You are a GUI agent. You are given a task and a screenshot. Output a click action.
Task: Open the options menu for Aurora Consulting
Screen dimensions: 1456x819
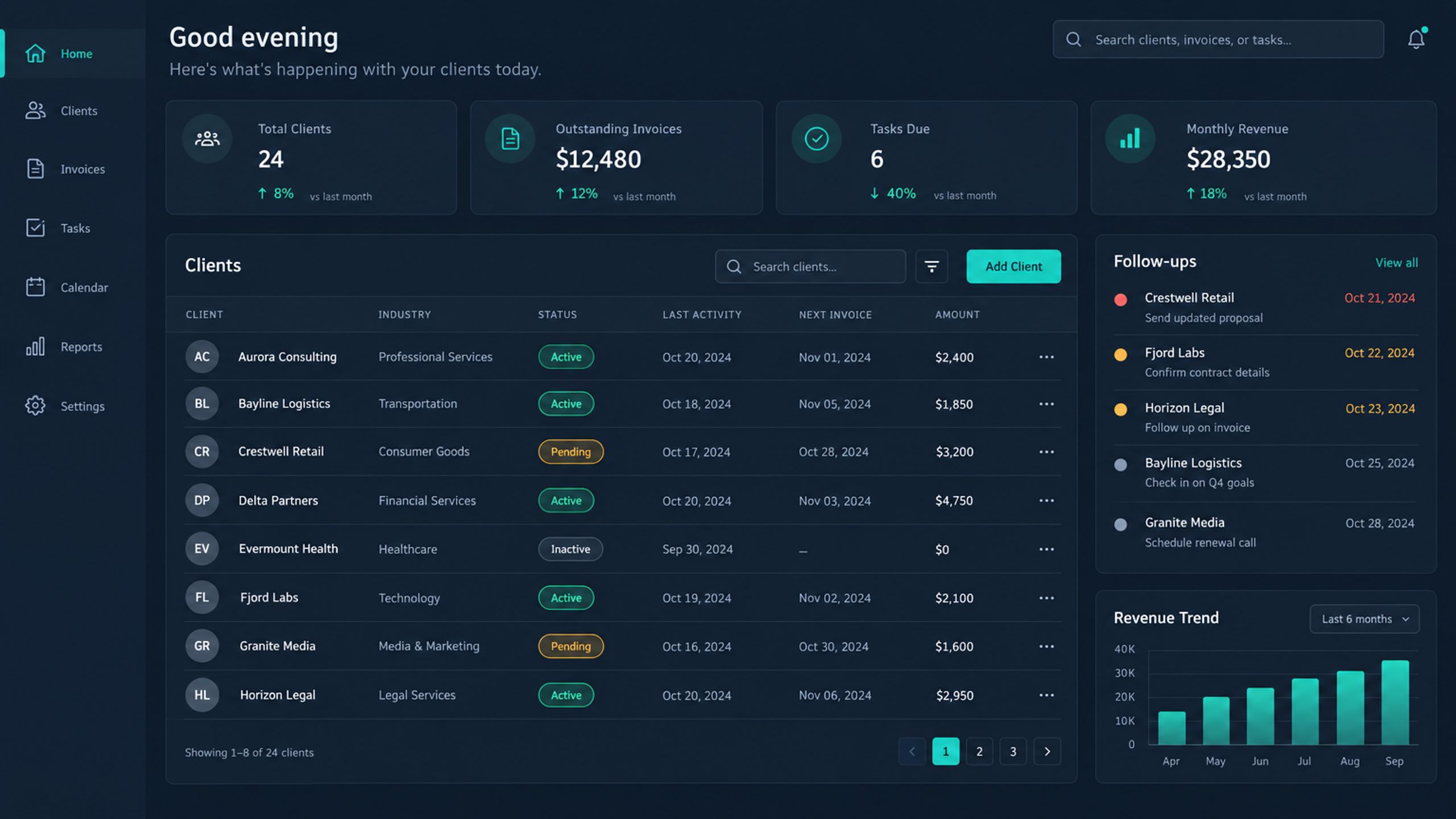click(1046, 357)
